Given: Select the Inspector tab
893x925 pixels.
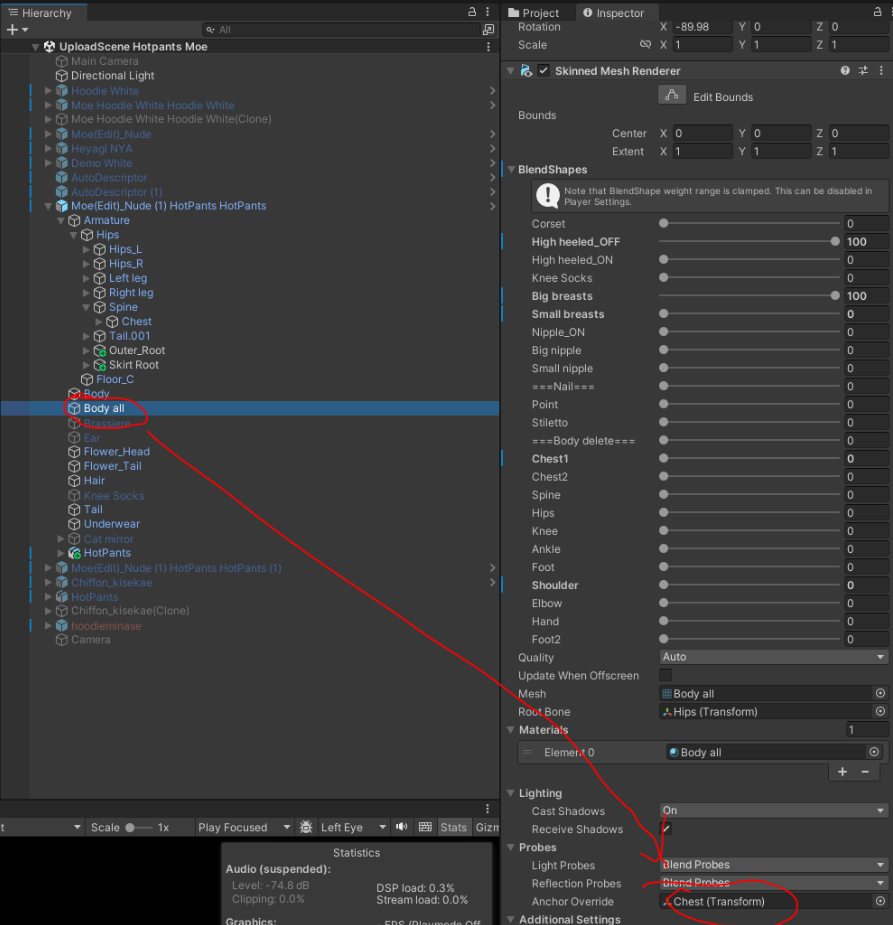Looking at the screenshot, I should (613, 12).
